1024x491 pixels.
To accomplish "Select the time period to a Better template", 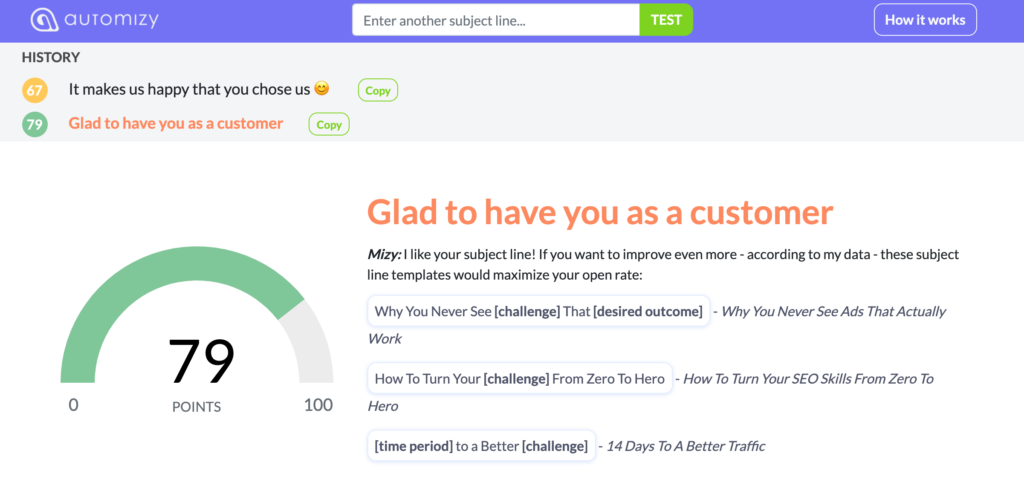I will pos(481,446).
